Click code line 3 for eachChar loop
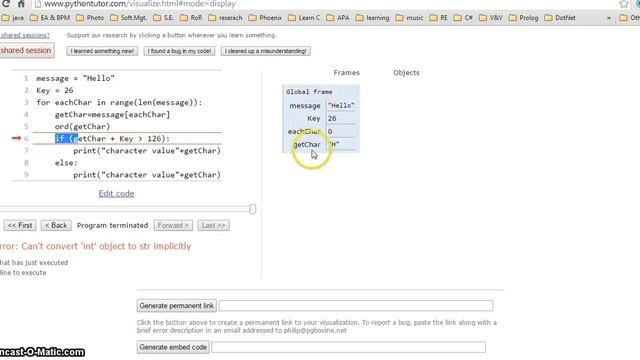The width and height of the screenshot is (640, 360). click(119, 102)
